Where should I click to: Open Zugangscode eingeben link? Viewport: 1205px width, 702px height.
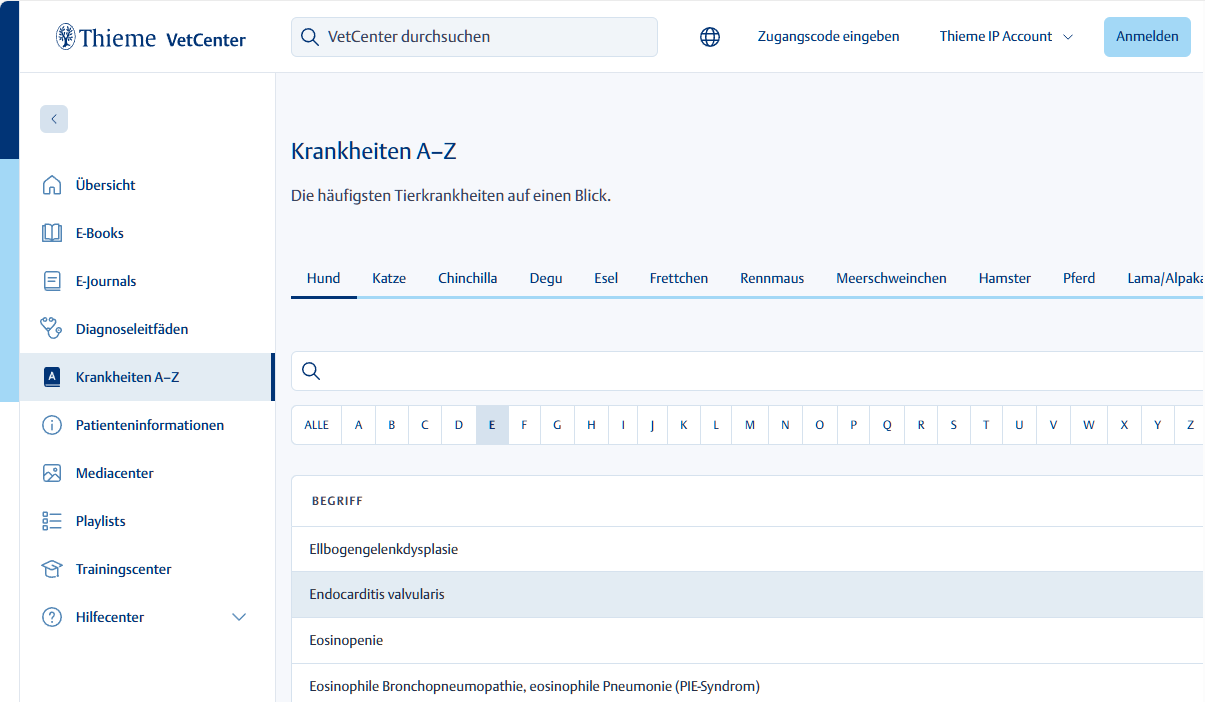pos(828,36)
